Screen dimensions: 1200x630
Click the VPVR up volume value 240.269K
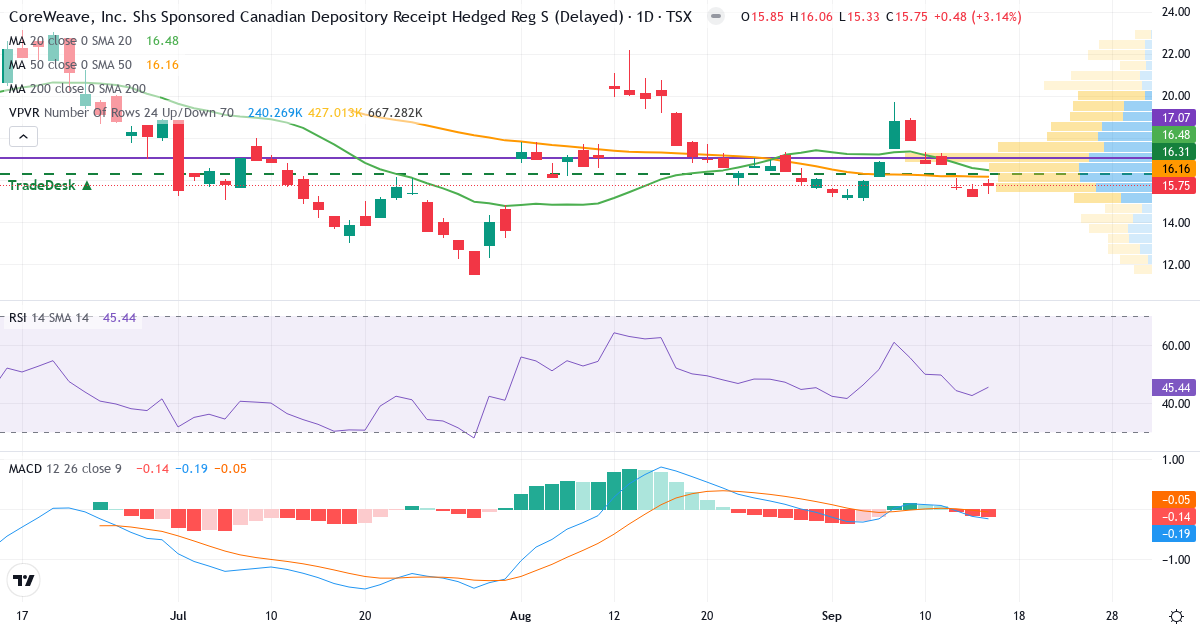(275, 113)
